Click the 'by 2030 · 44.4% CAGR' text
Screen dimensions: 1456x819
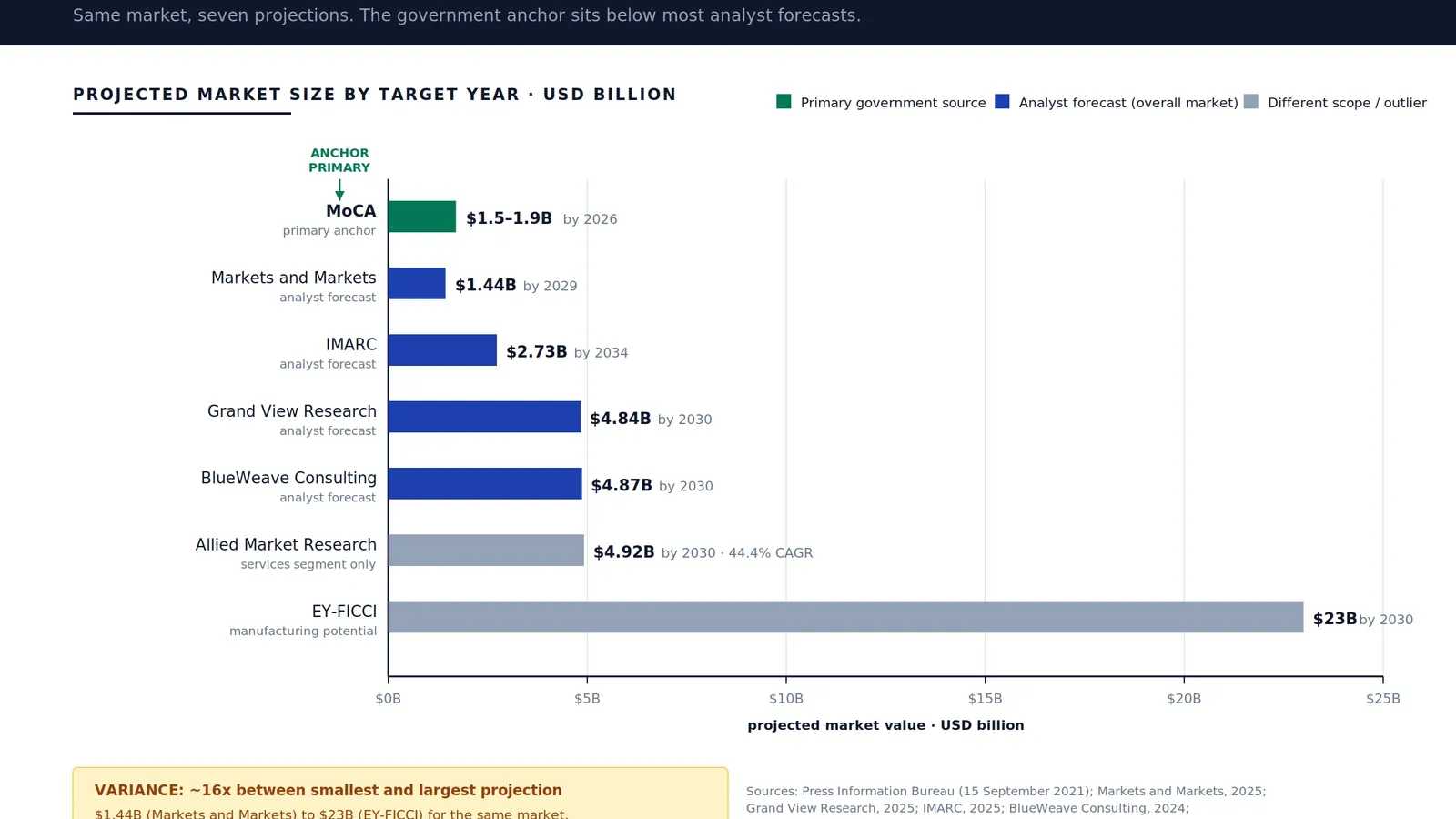[x=737, y=553]
